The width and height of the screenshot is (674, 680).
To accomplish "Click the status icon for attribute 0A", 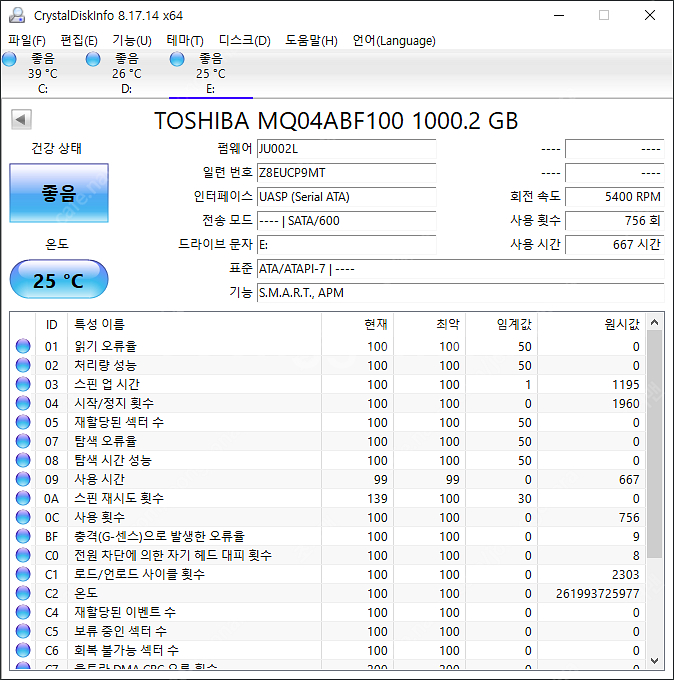I will pyautogui.click(x=23, y=498).
